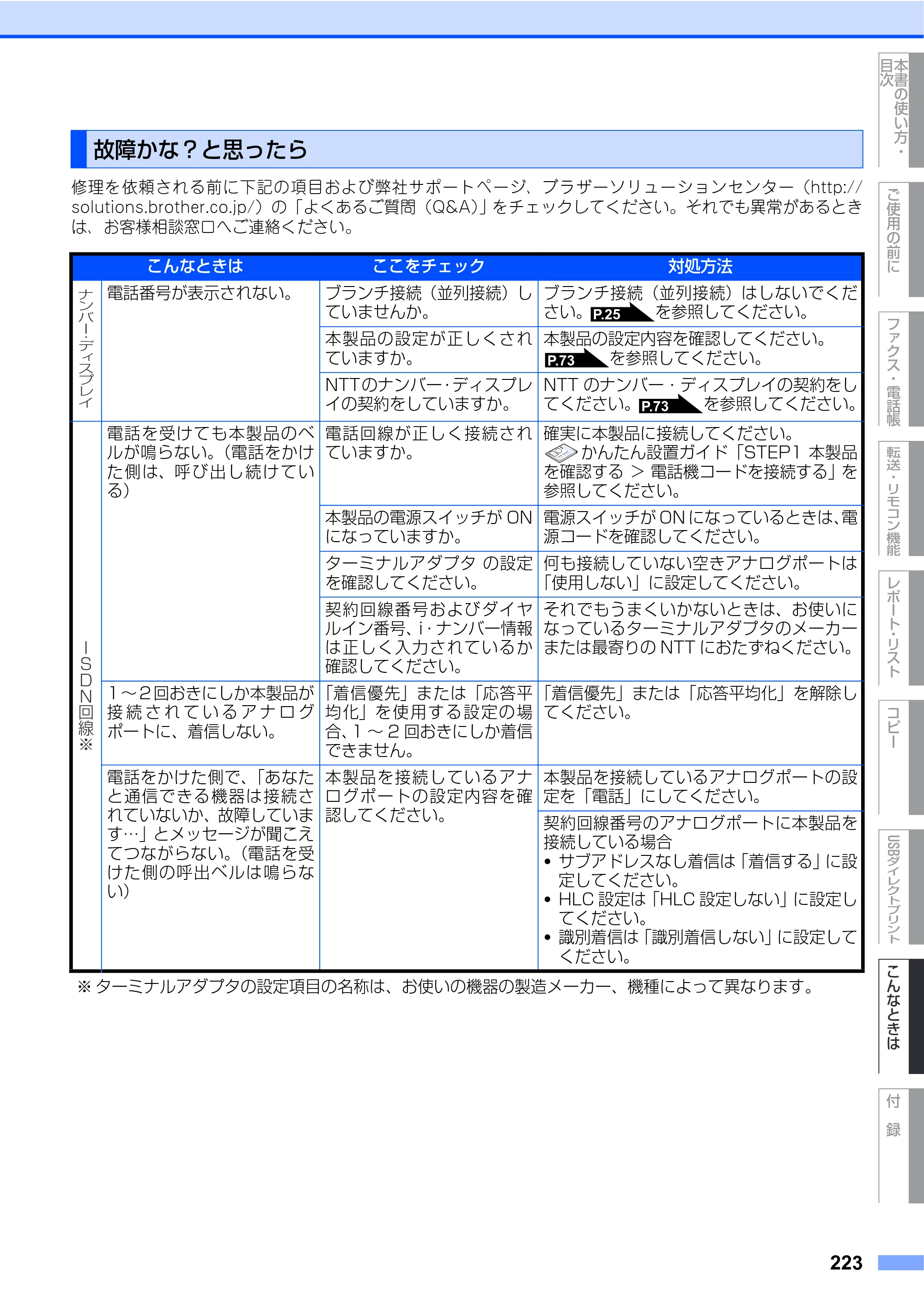Select the こんなときは side tab

(x=901, y=1016)
